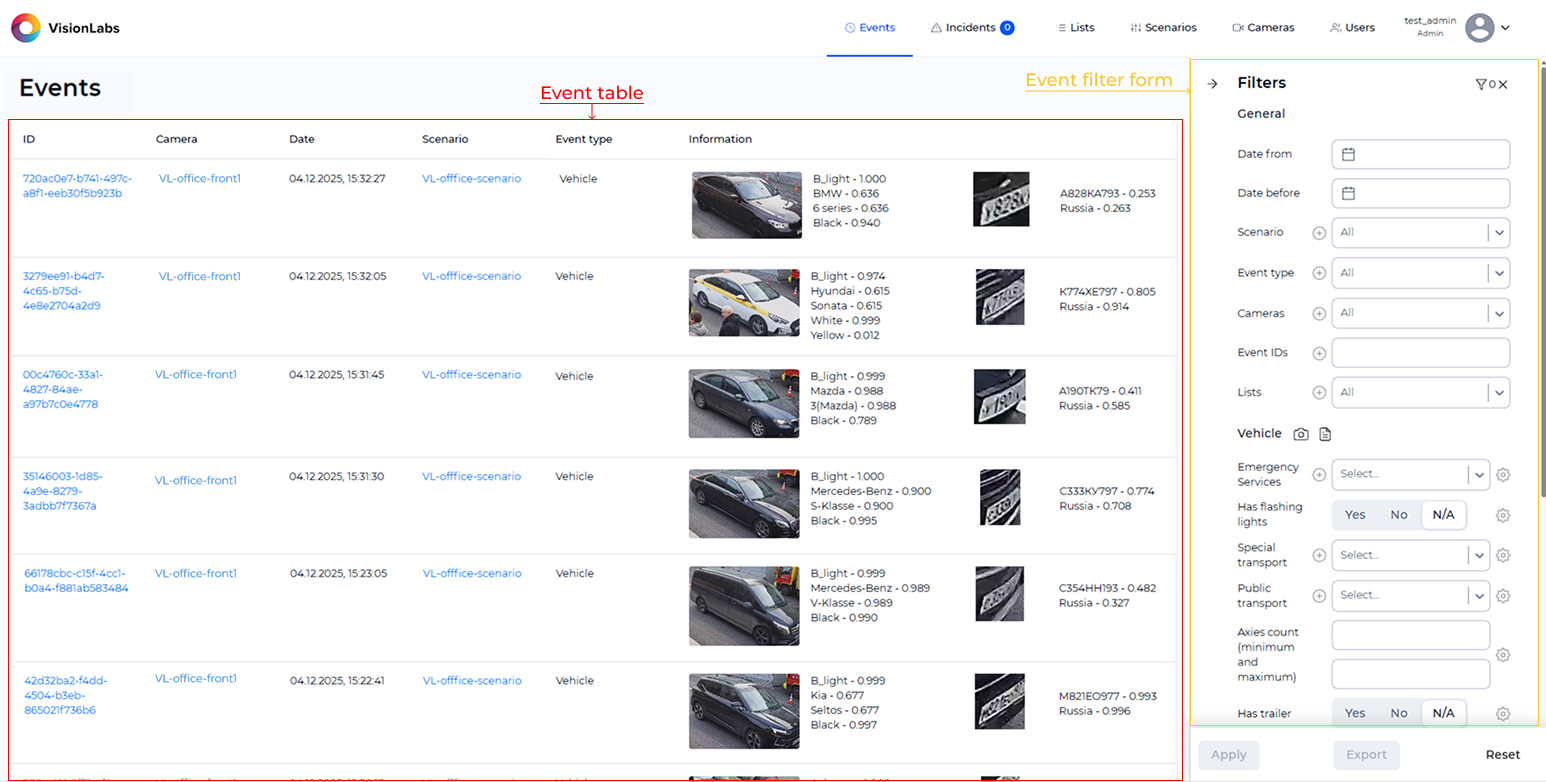
Task: Expand the user account menu chevron
Action: point(1508,28)
